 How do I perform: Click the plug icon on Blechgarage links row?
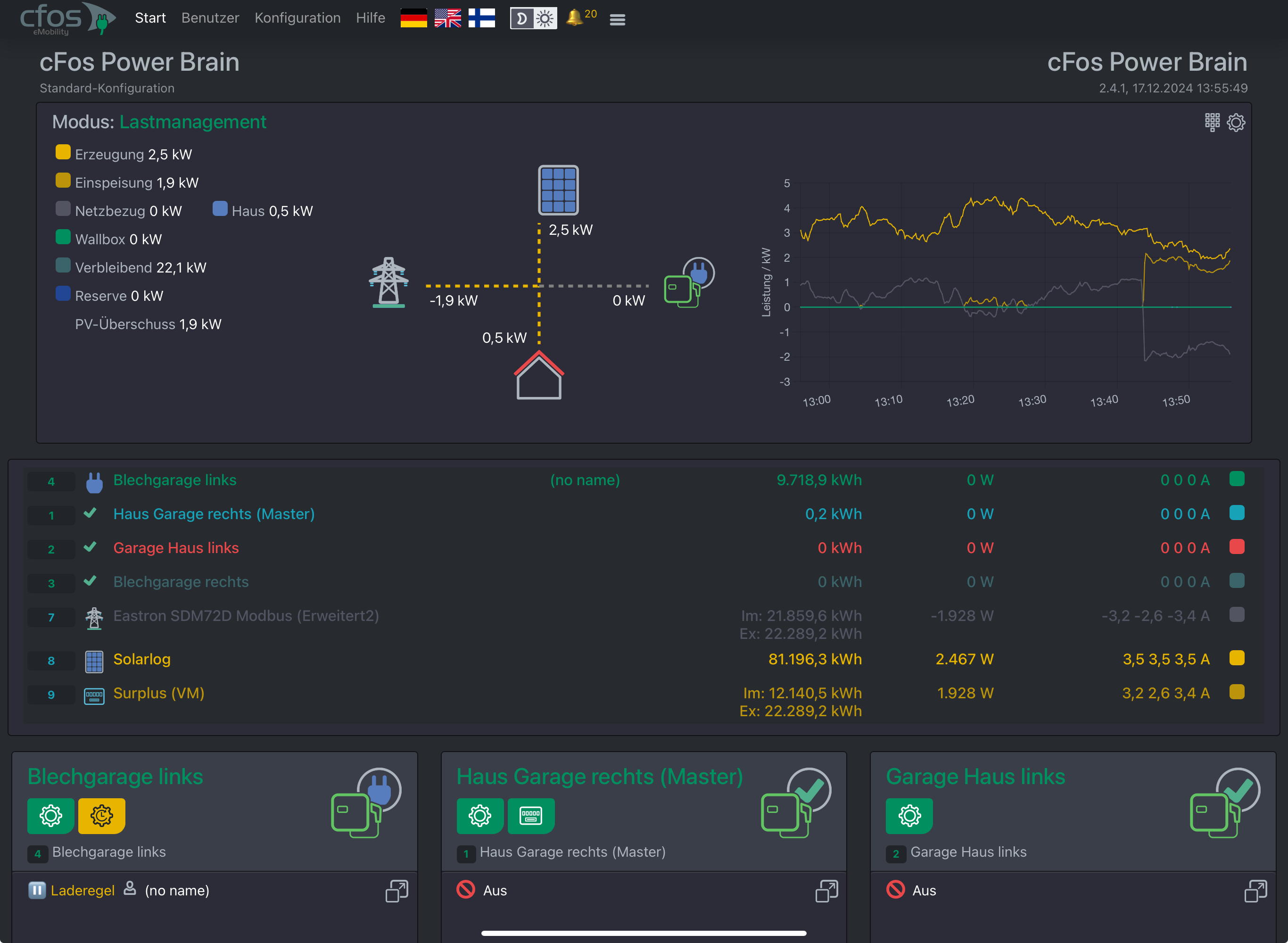pos(94,482)
